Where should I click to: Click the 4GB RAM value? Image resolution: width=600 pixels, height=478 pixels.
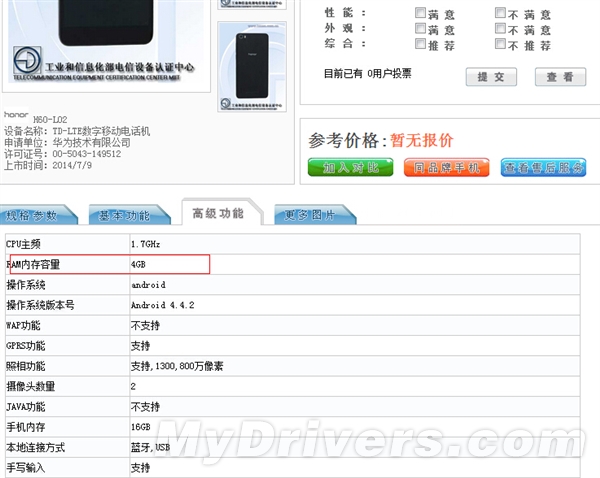[x=138, y=264]
